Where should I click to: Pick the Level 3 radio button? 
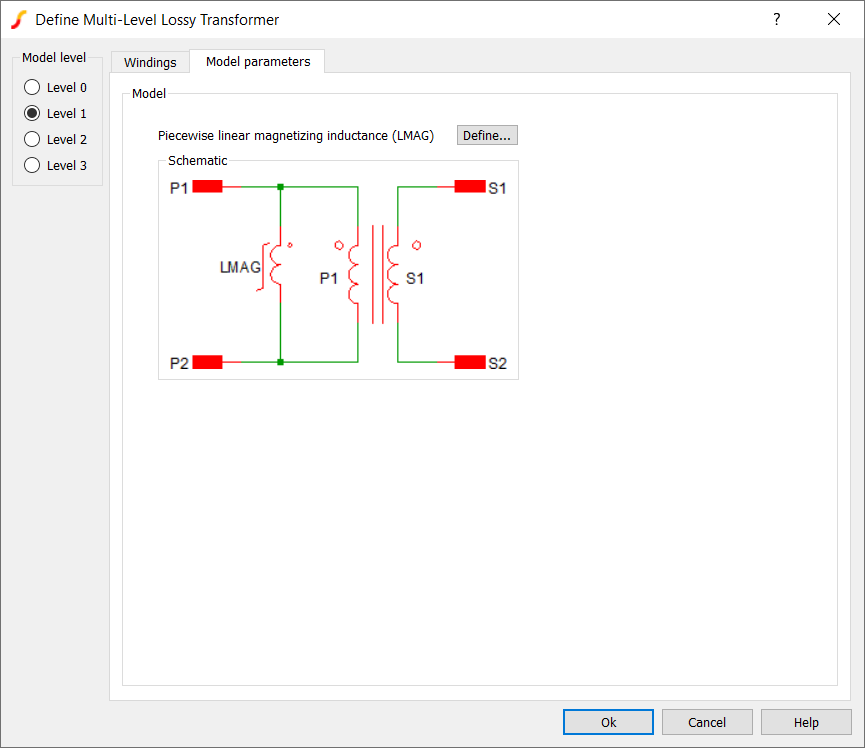[32, 166]
